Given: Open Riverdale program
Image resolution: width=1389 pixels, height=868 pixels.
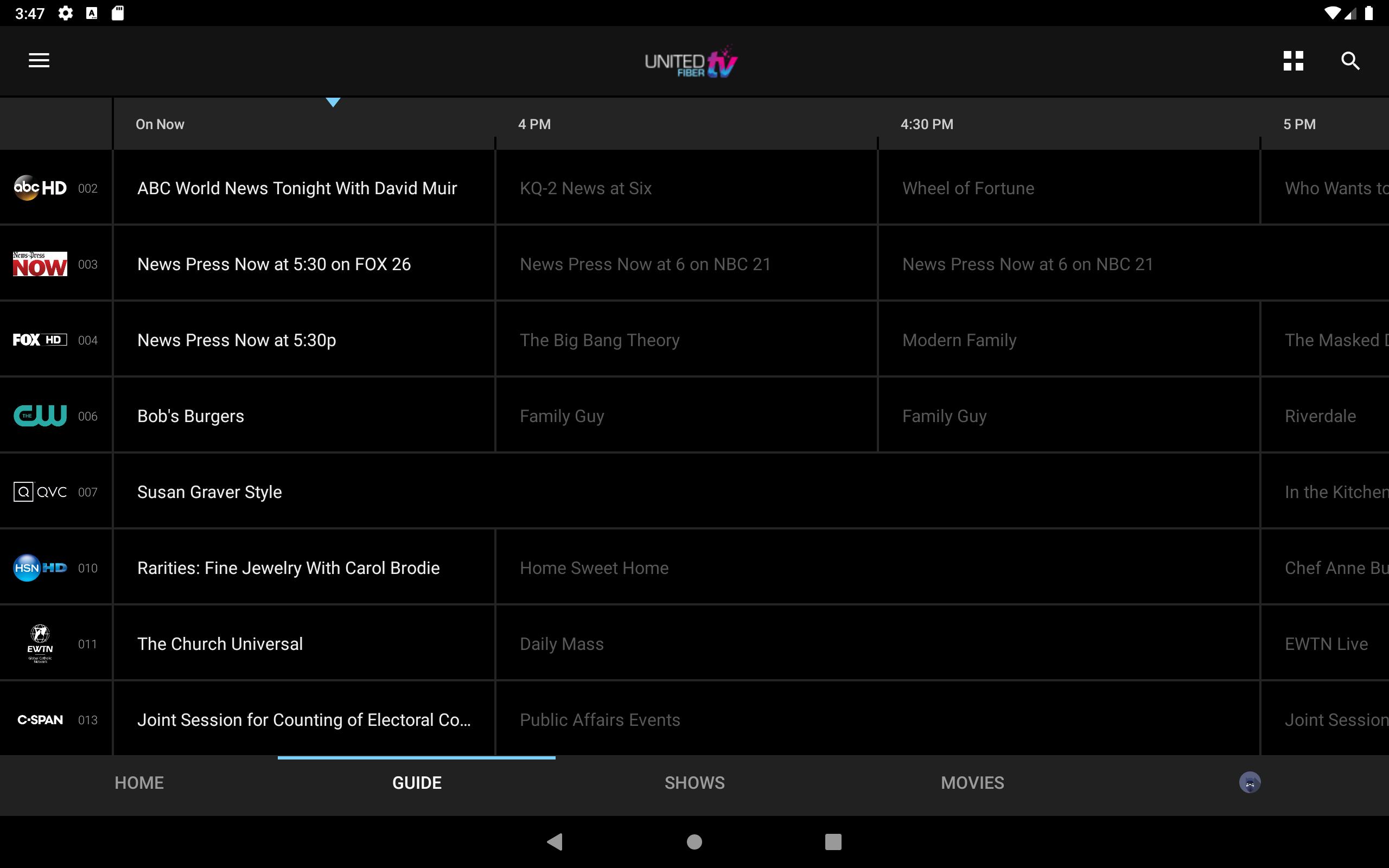Looking at the screenshot, I should [x=1326, y=416].
